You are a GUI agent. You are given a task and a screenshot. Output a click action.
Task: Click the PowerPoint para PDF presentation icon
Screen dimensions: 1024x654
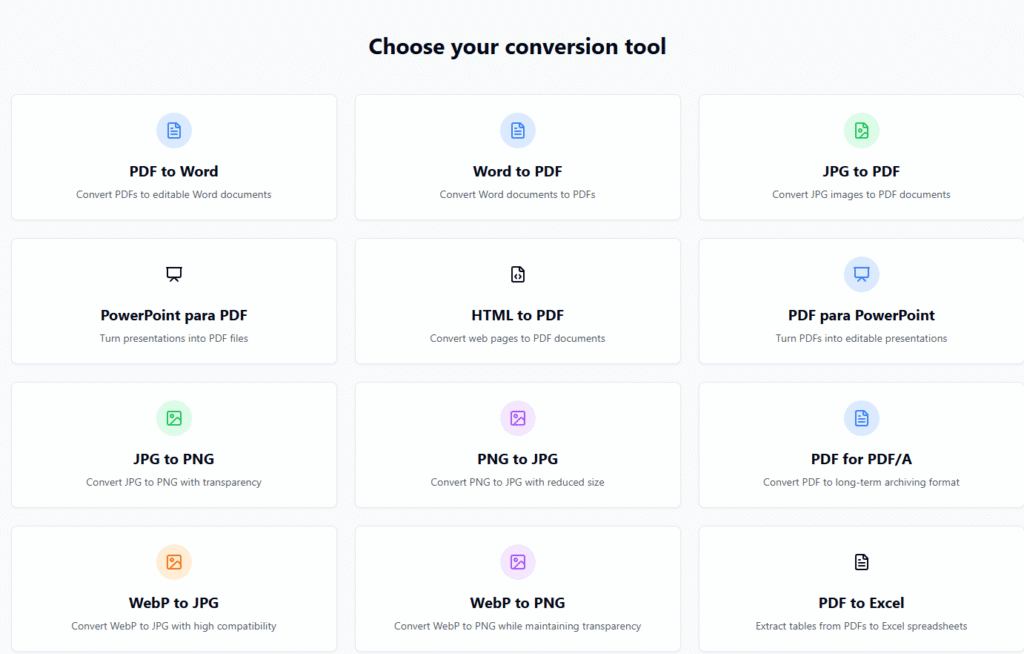[174, 274]
